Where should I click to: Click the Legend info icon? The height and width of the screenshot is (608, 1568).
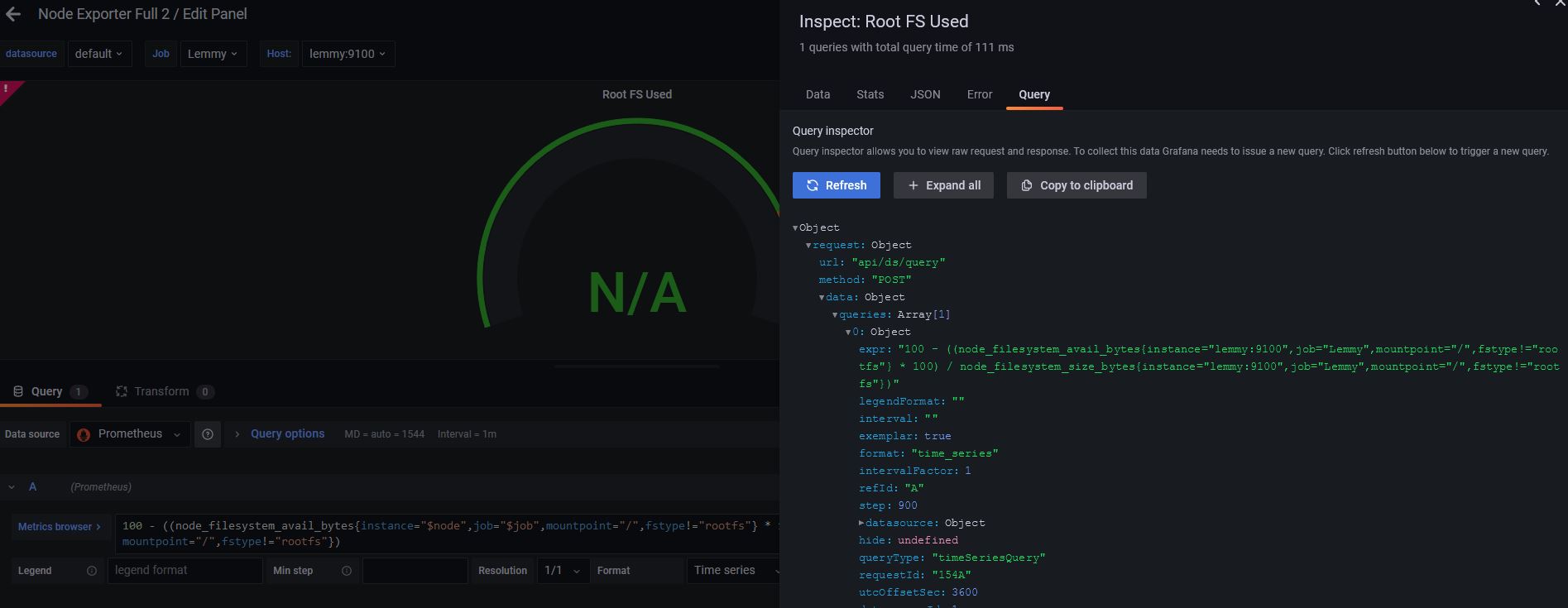[x=92, y=571]
